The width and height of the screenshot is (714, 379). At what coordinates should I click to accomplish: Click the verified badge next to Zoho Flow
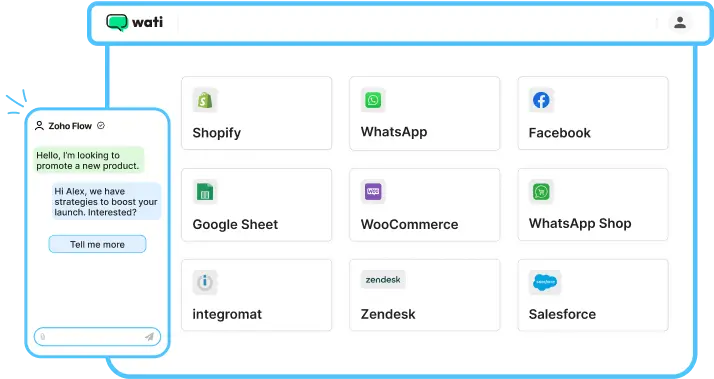pyautogui.click(x=101, y=126)
